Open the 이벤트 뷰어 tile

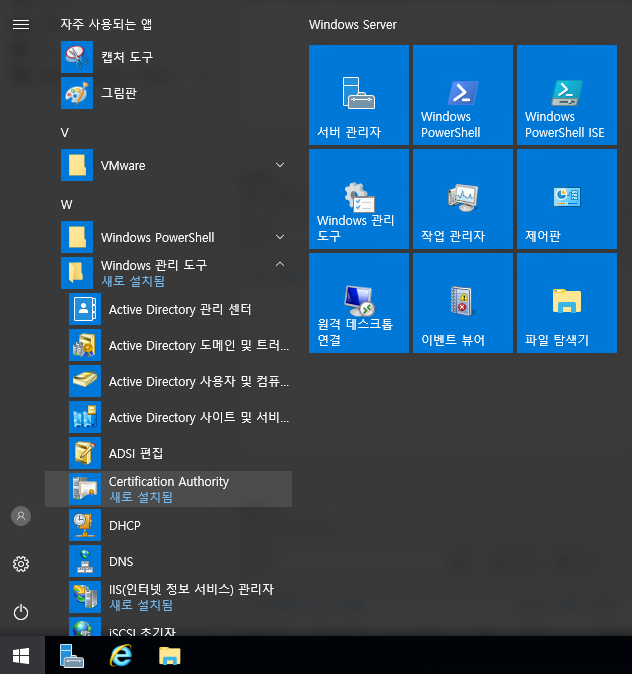463,303
